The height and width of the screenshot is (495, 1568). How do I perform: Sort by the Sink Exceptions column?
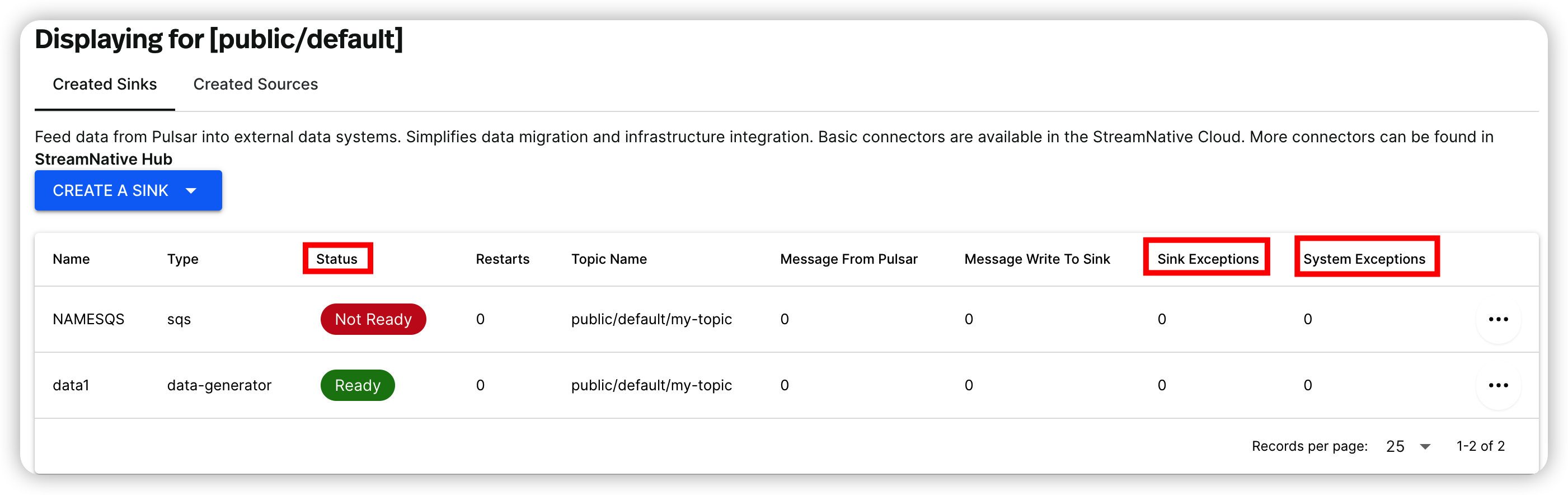1206,259
